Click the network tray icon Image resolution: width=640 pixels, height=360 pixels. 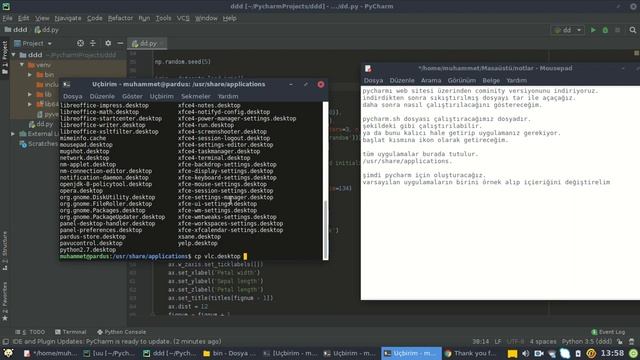552,353
